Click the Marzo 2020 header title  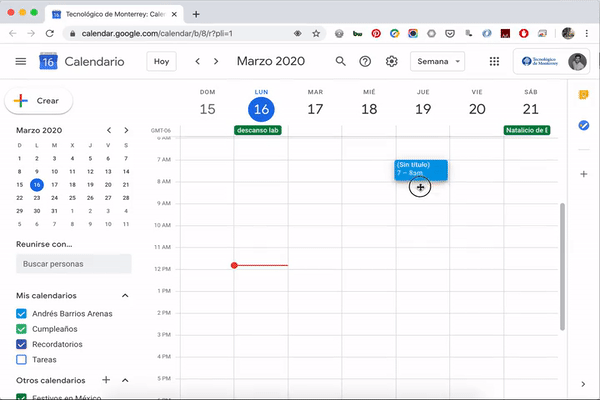click(x=271, y=61)
